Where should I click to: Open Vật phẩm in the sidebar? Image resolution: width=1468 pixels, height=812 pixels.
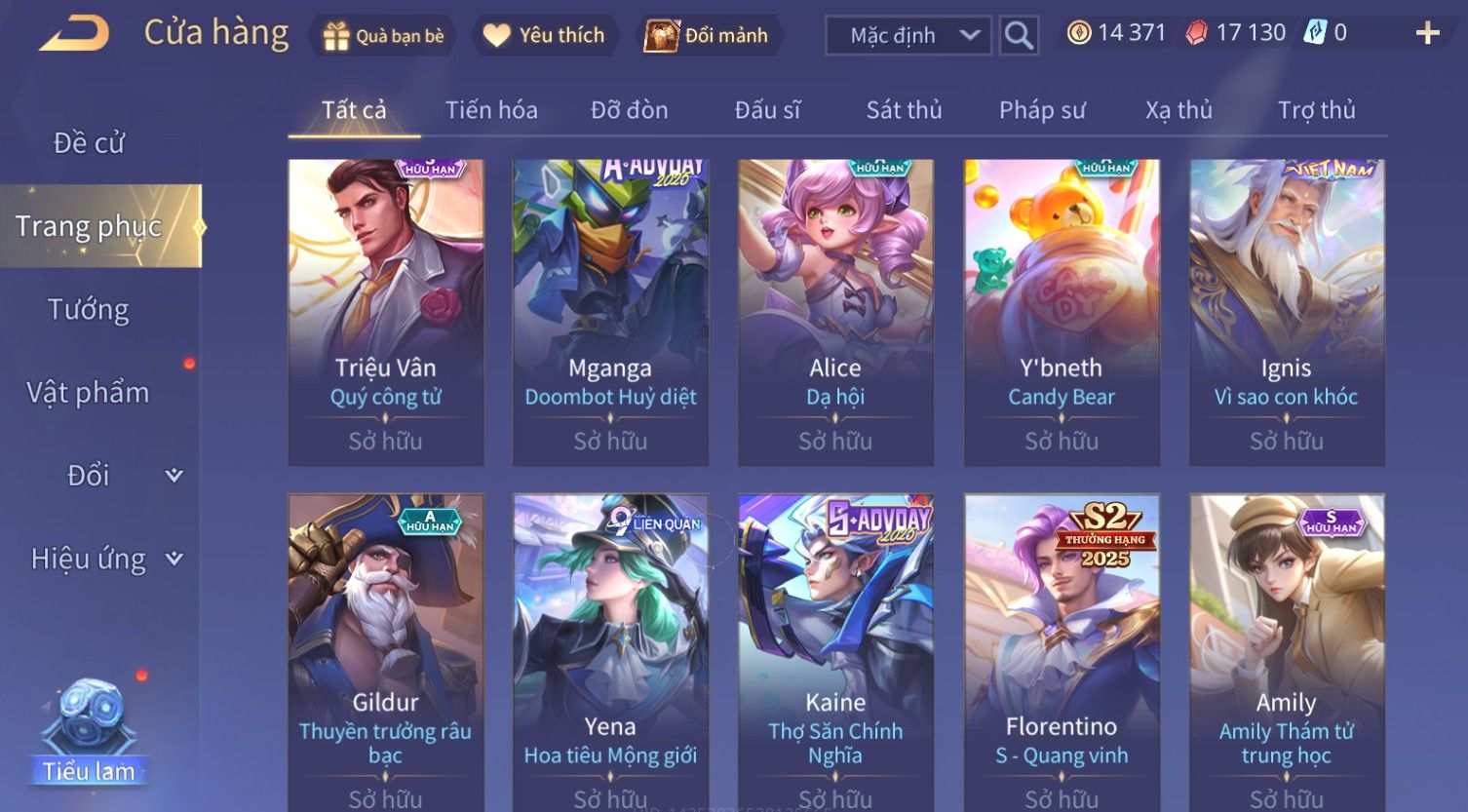tap(88, 393)
